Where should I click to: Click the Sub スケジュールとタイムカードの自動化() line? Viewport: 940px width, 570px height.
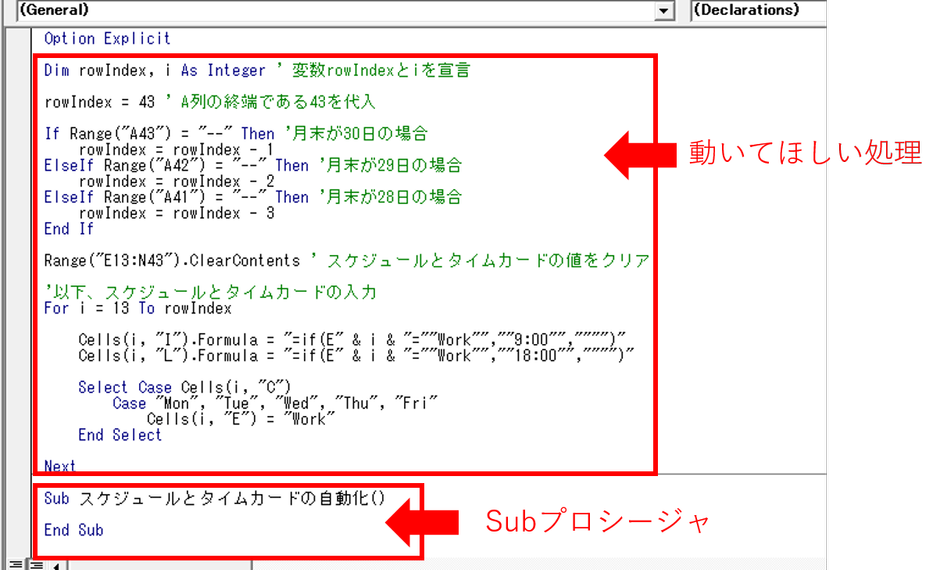pos(214,499)
